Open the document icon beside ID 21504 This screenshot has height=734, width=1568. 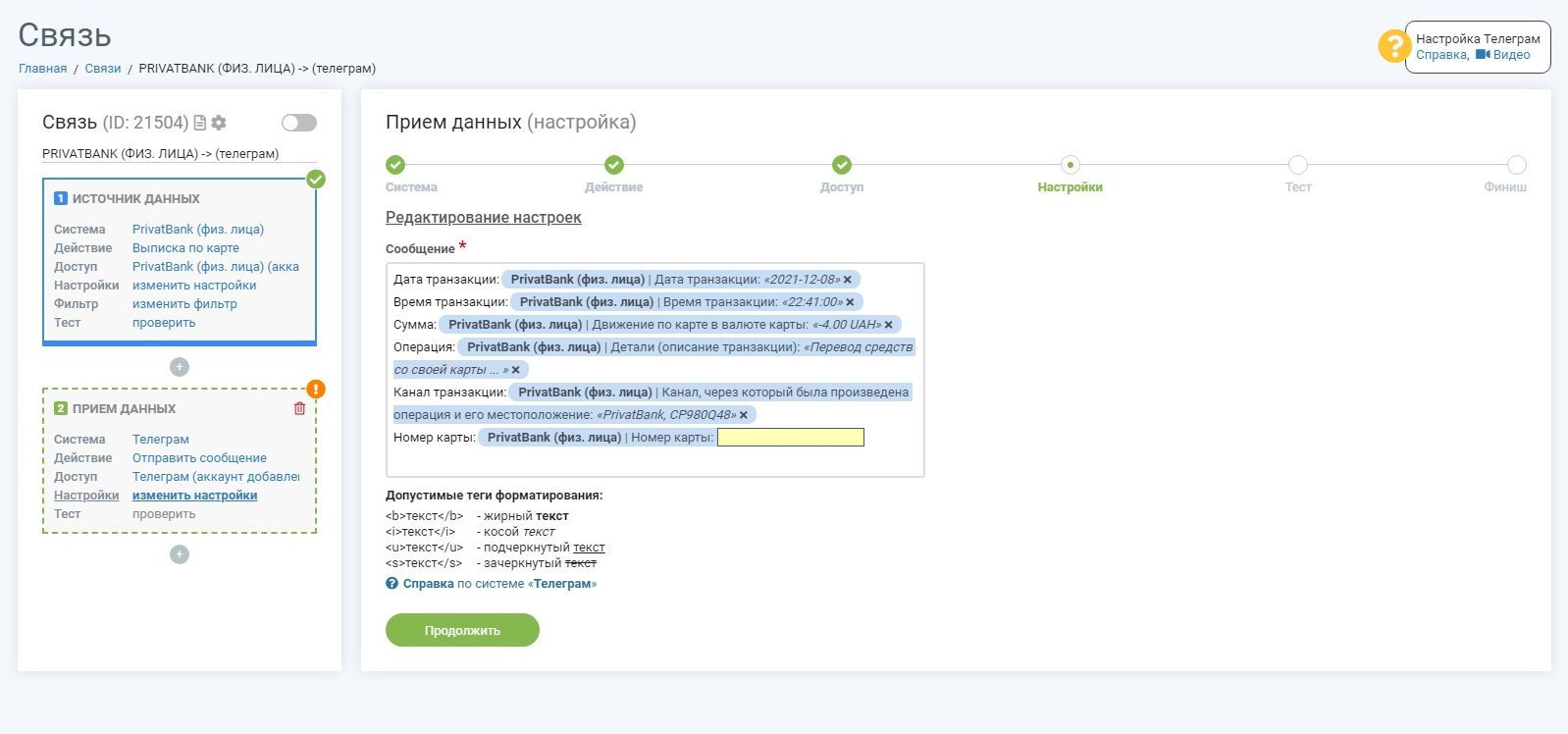coord(200,123)
